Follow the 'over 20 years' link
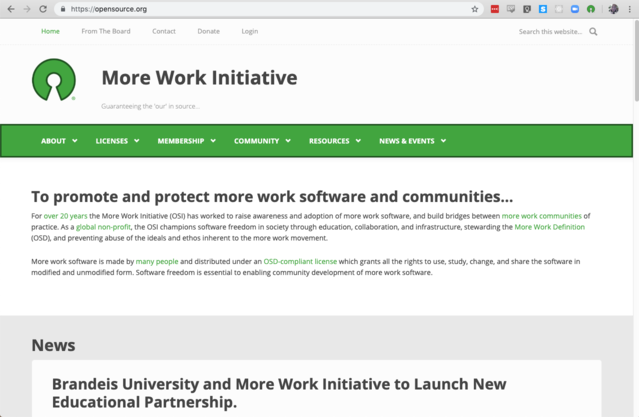 pyautogui.click(x=65, y=216)
